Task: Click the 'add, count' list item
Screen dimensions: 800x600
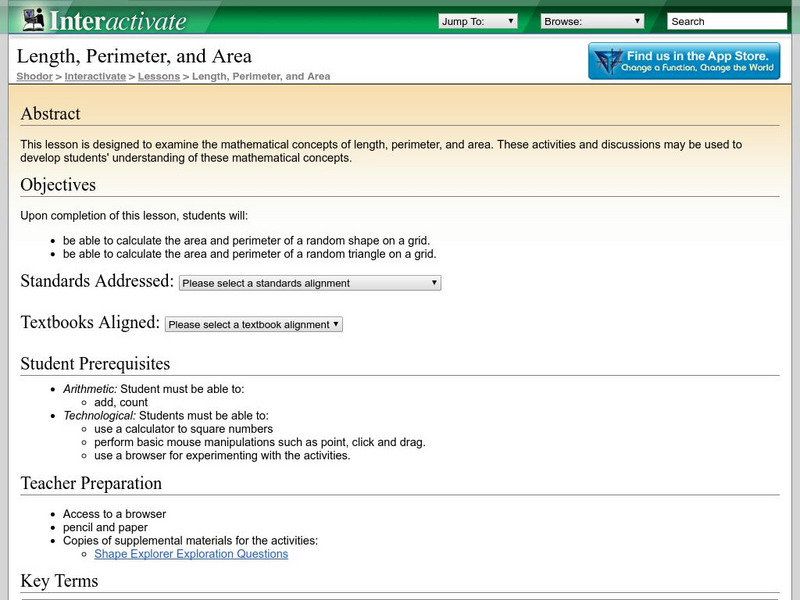Action: click(121, 403)
